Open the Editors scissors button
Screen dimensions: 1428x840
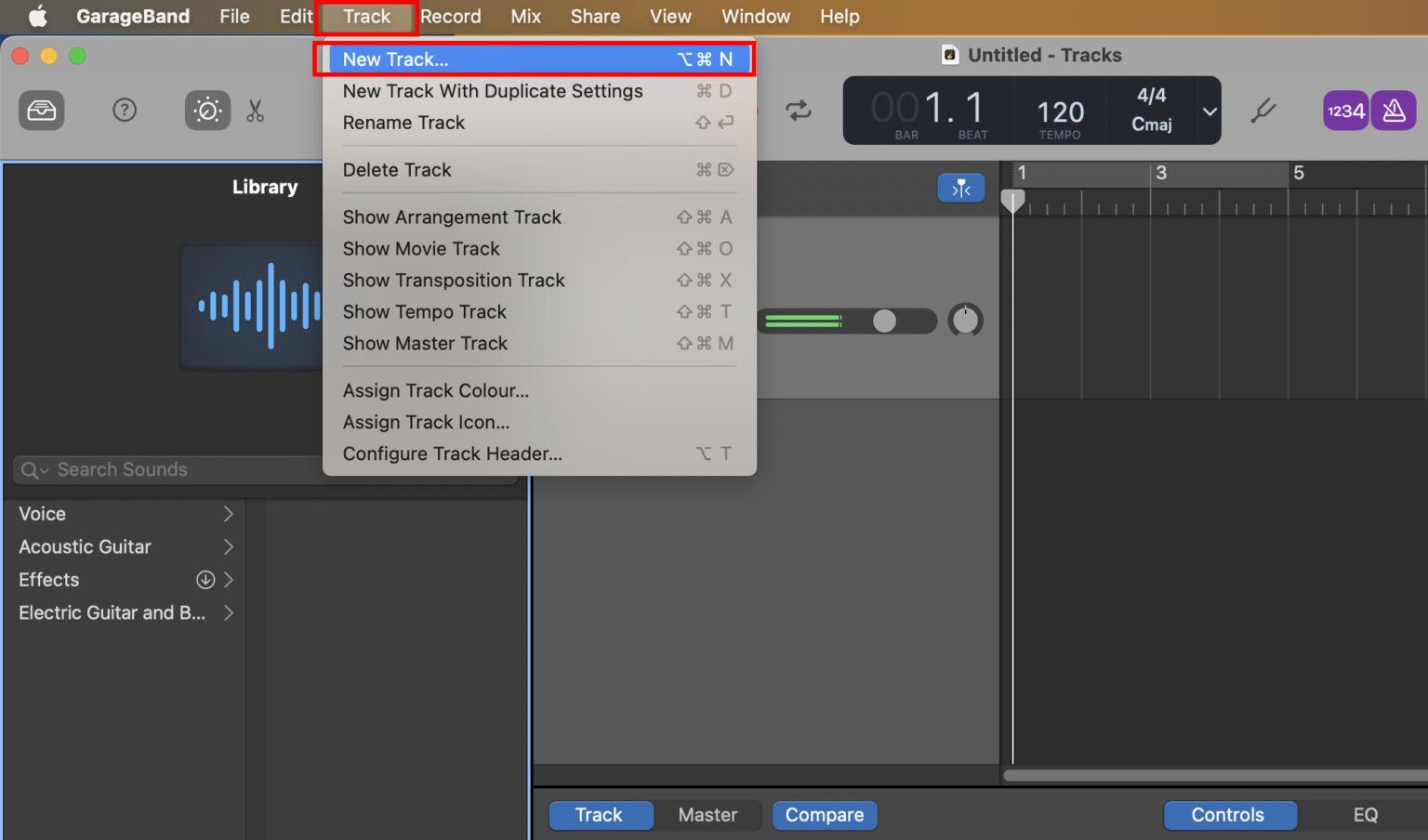pyautogui.click(x=256, y=111)
